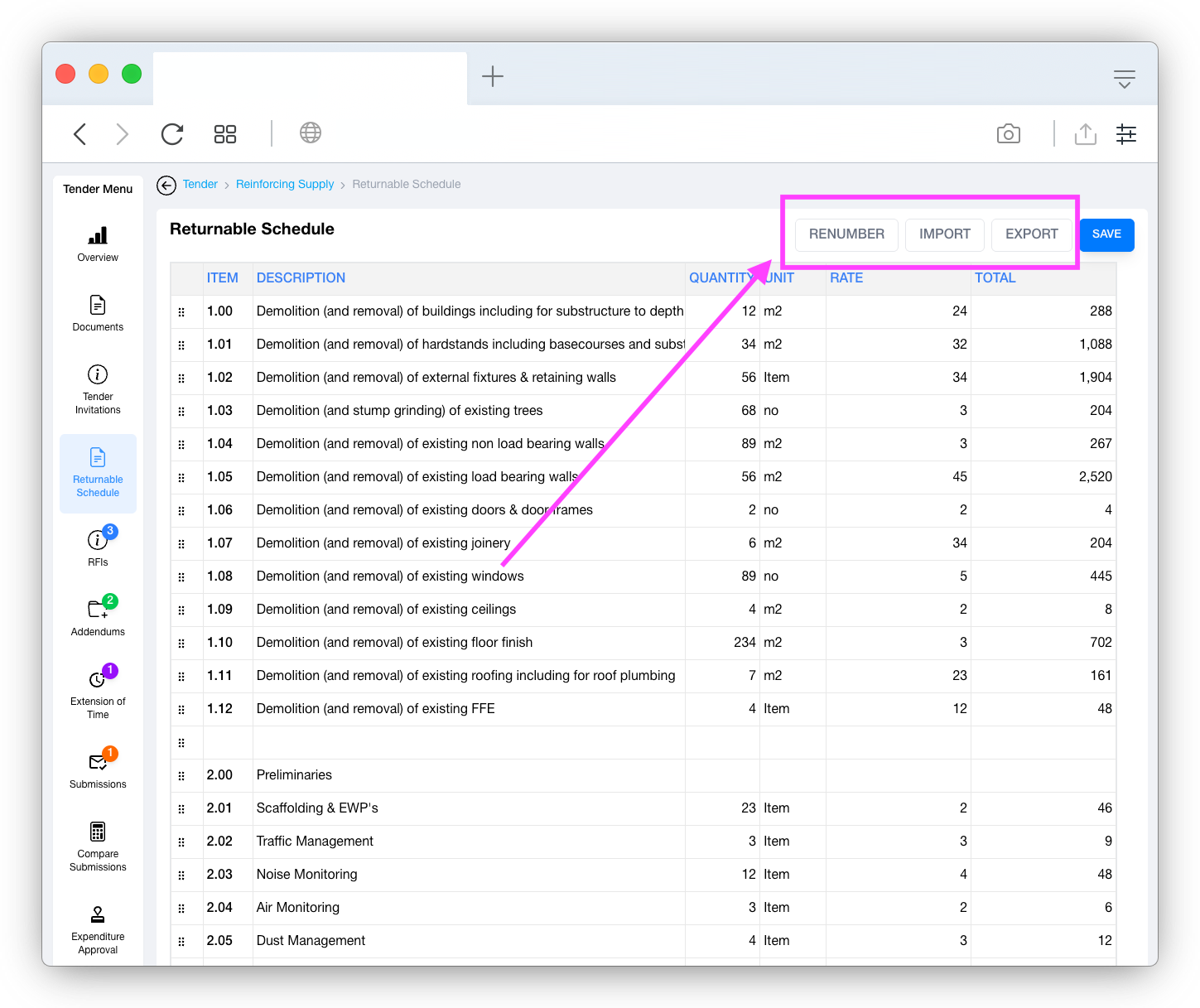
Task: Go to Reinforcing Supply breadcrumb link
Action: pyautogui.click(x=285, y=185)
